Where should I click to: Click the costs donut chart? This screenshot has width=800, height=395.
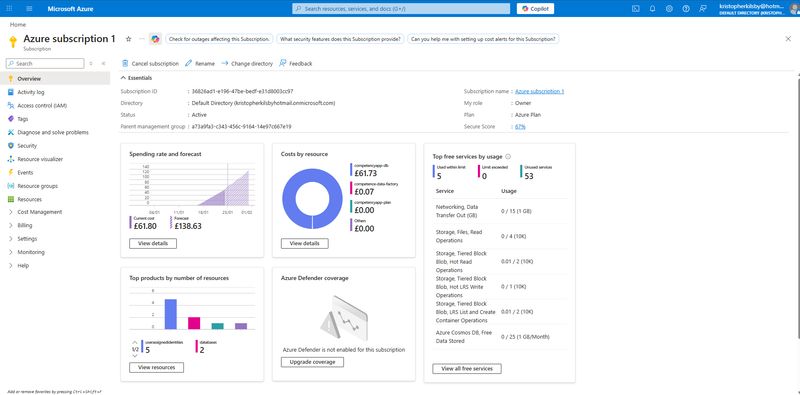click(312, 198)
